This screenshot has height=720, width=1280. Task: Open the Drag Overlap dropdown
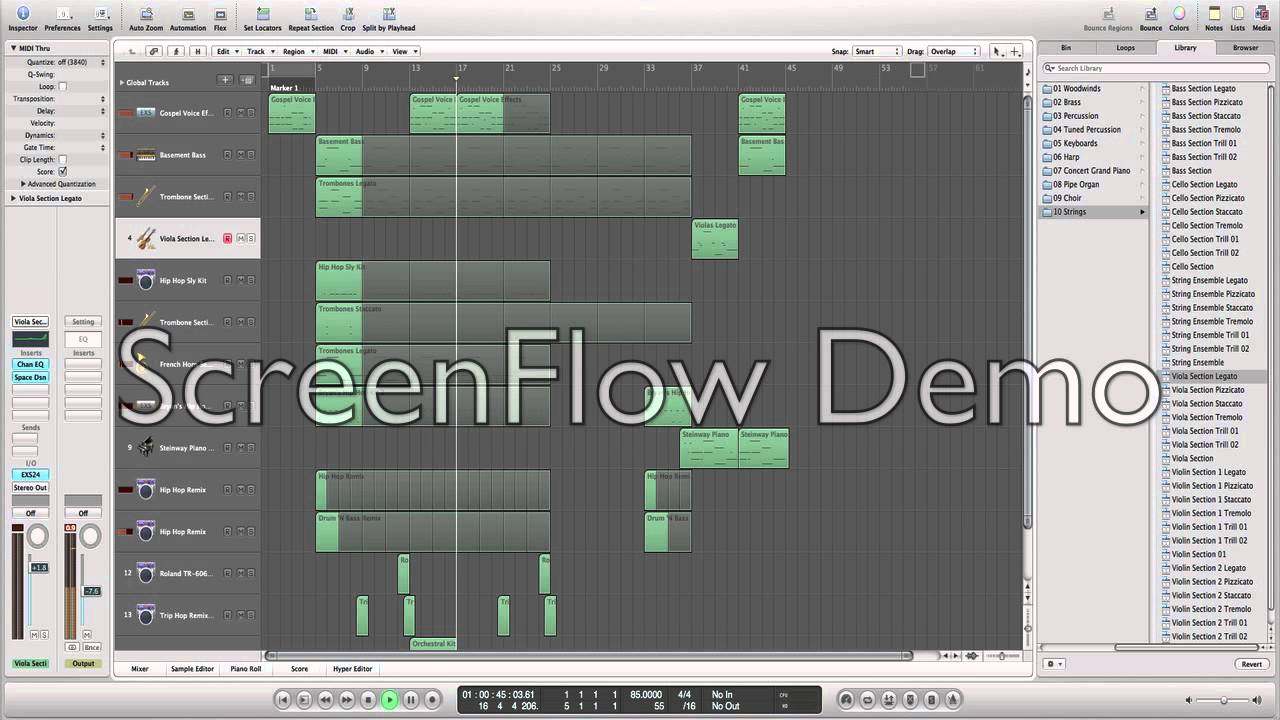tap(954, 51)
